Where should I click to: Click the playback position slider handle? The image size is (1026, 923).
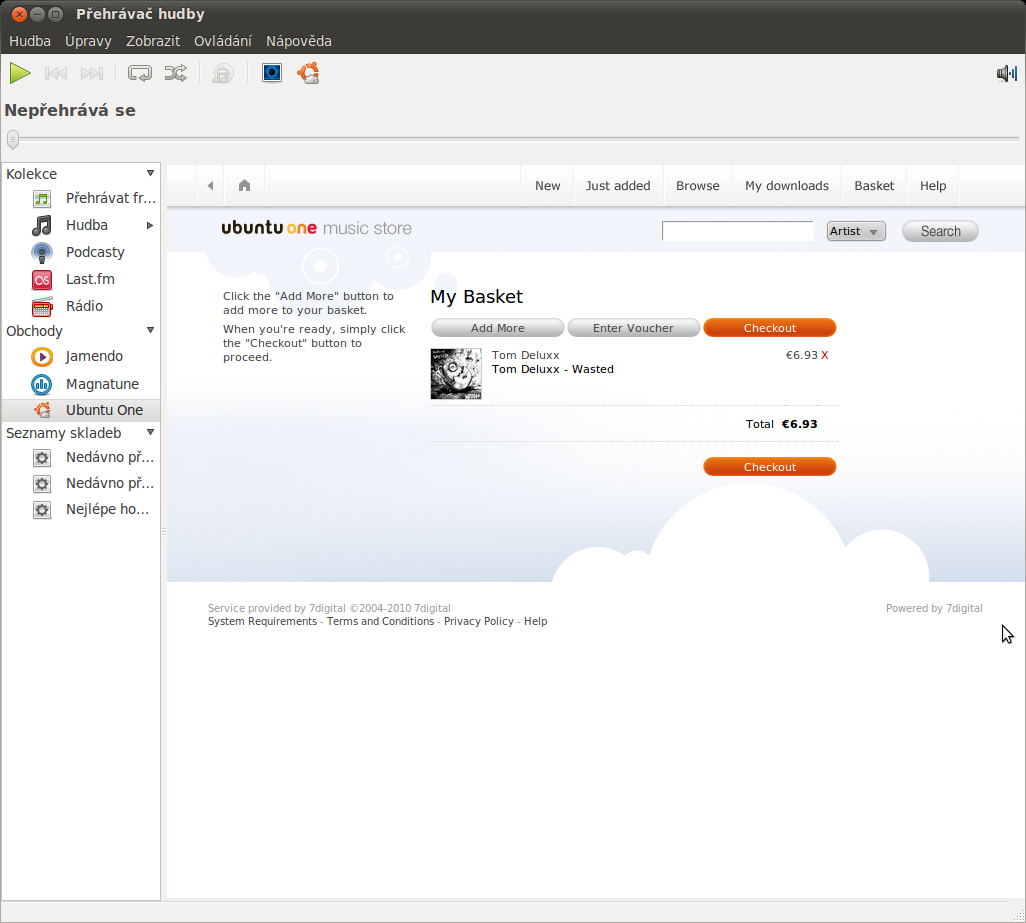[x=12, y=139]
